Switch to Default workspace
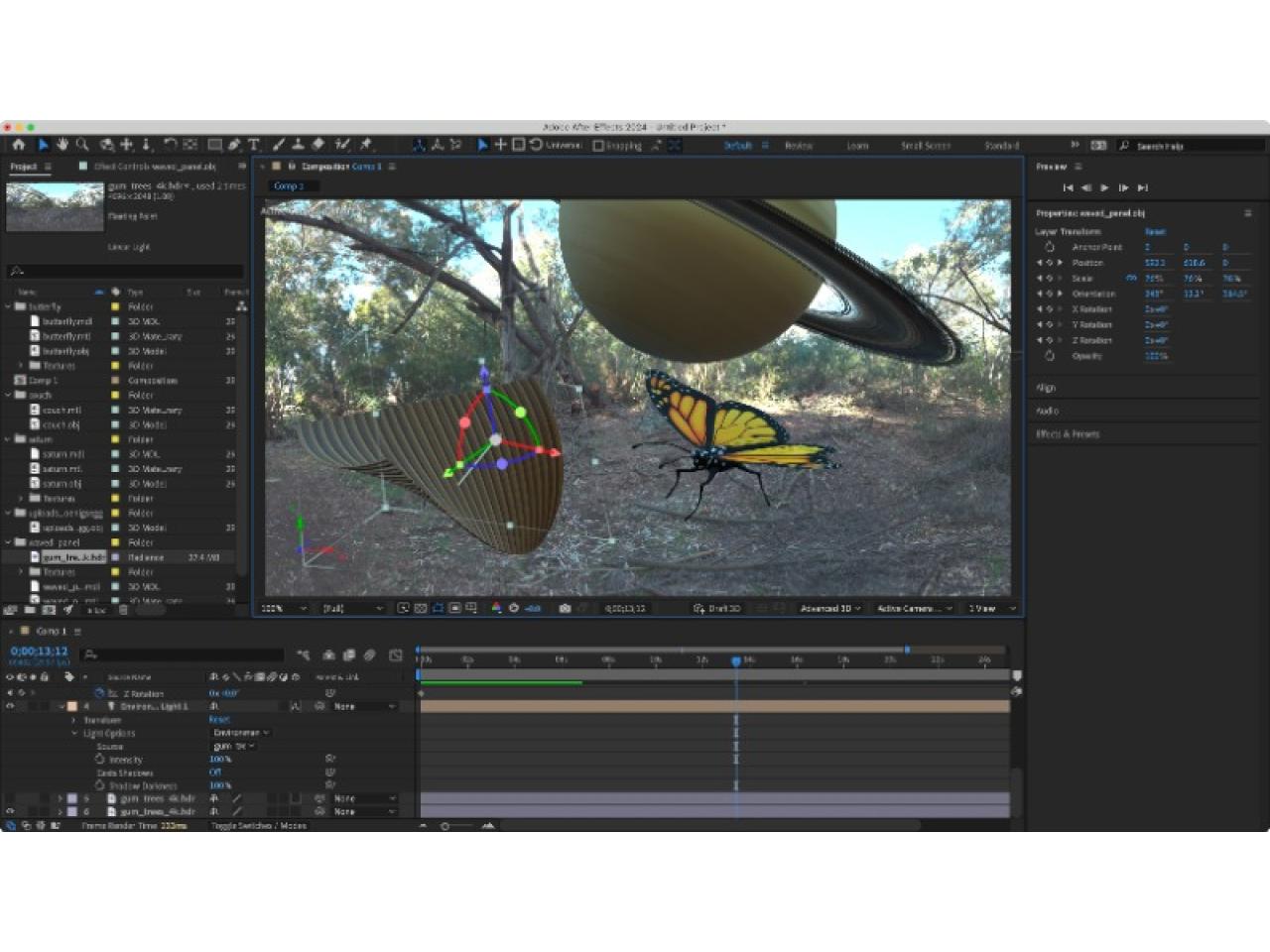Image resolution: width=1270 pixels, height=952 pixels. [x=737, y=145]
